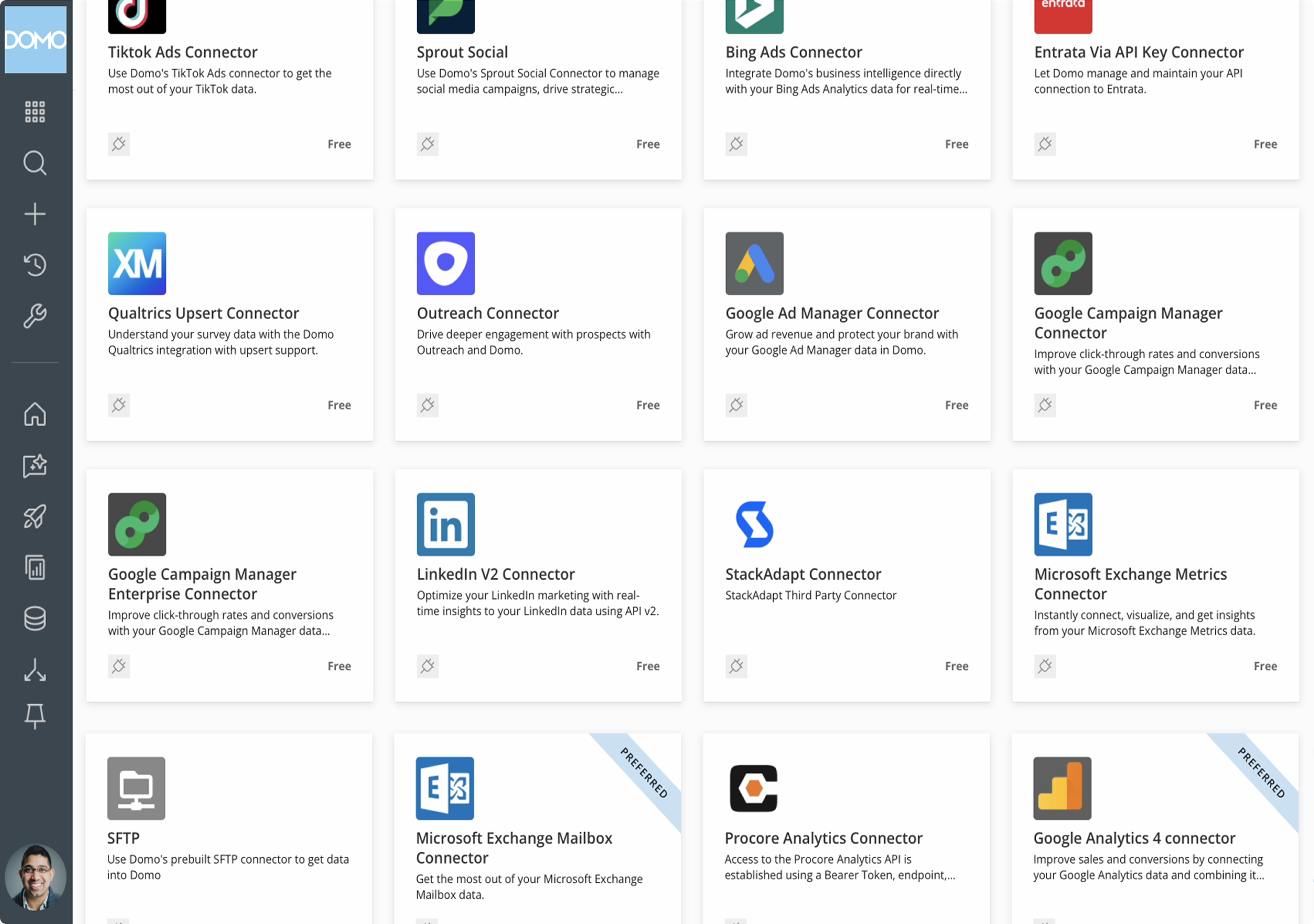1314x924 pixels.
Task: Click plug icon on Qualtrics Upsert Connector card
Action: [119, 405]
